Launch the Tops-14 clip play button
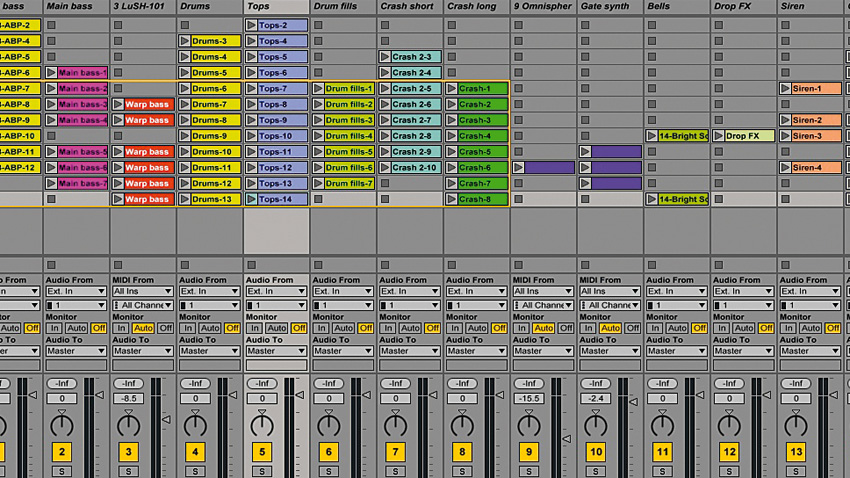 click(252, 199)
